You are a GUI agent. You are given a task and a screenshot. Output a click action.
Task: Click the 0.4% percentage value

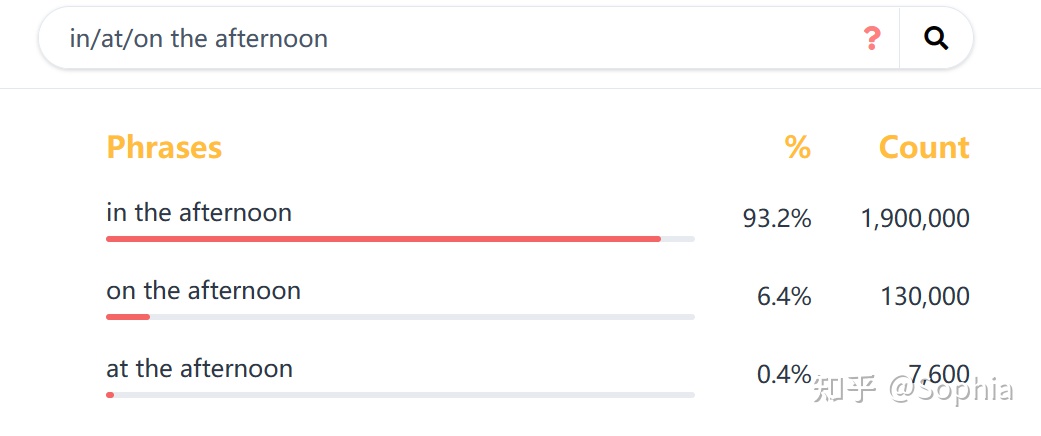(784, 374)
